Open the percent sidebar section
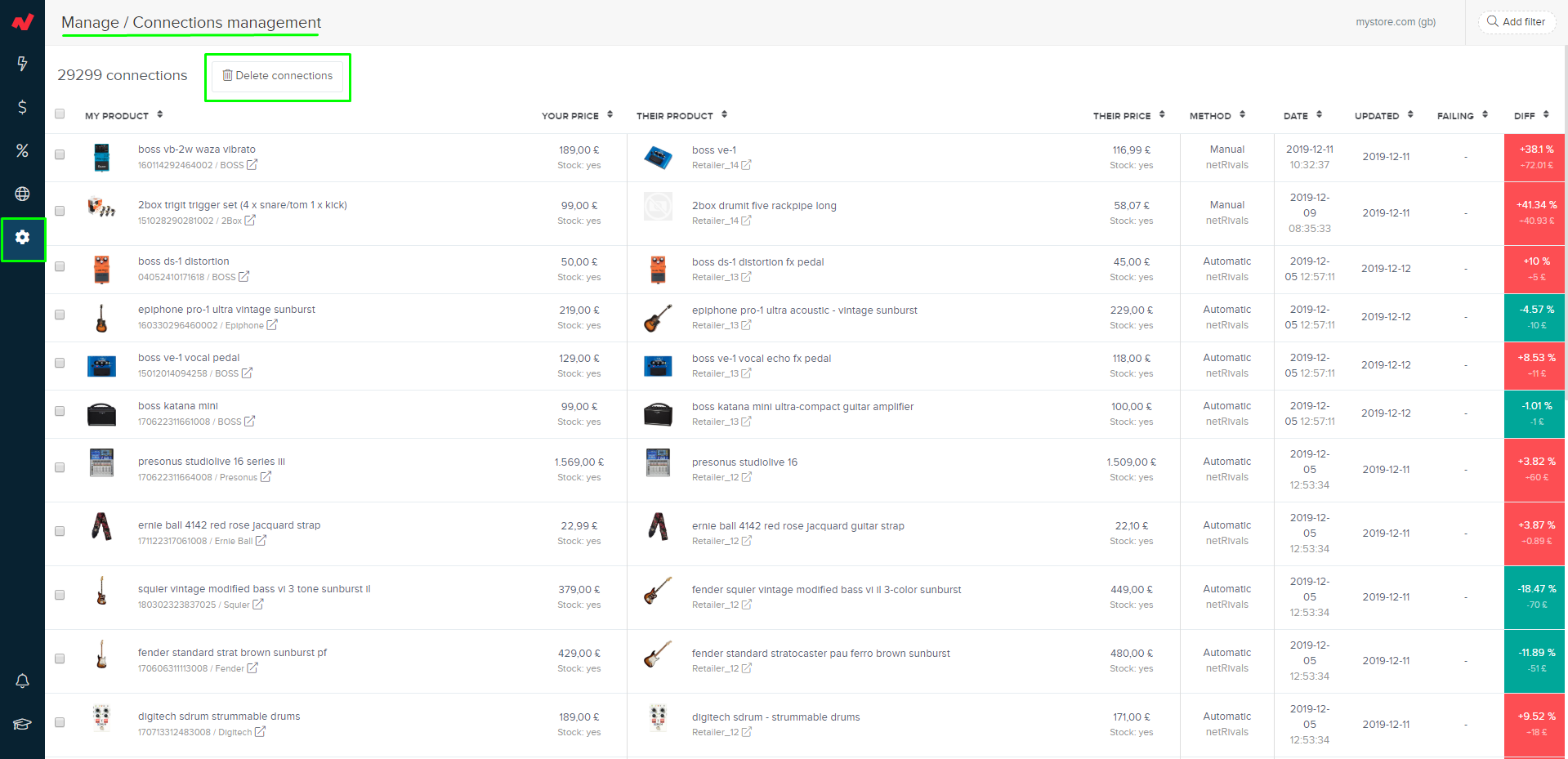 pos(22,150)
